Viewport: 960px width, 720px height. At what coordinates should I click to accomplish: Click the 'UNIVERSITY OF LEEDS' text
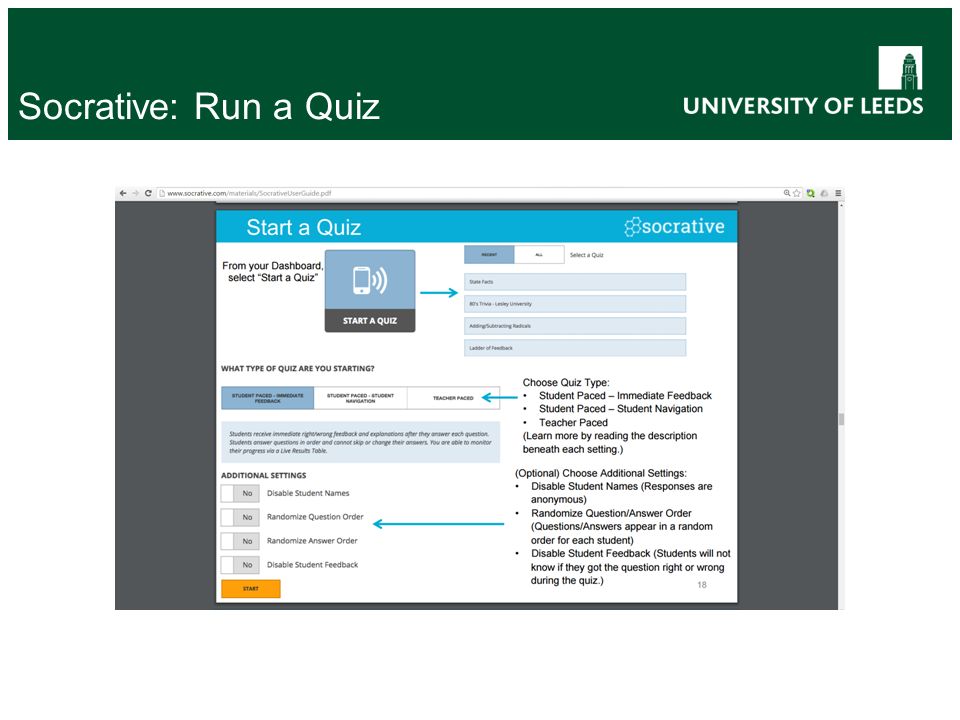[803, 106]
